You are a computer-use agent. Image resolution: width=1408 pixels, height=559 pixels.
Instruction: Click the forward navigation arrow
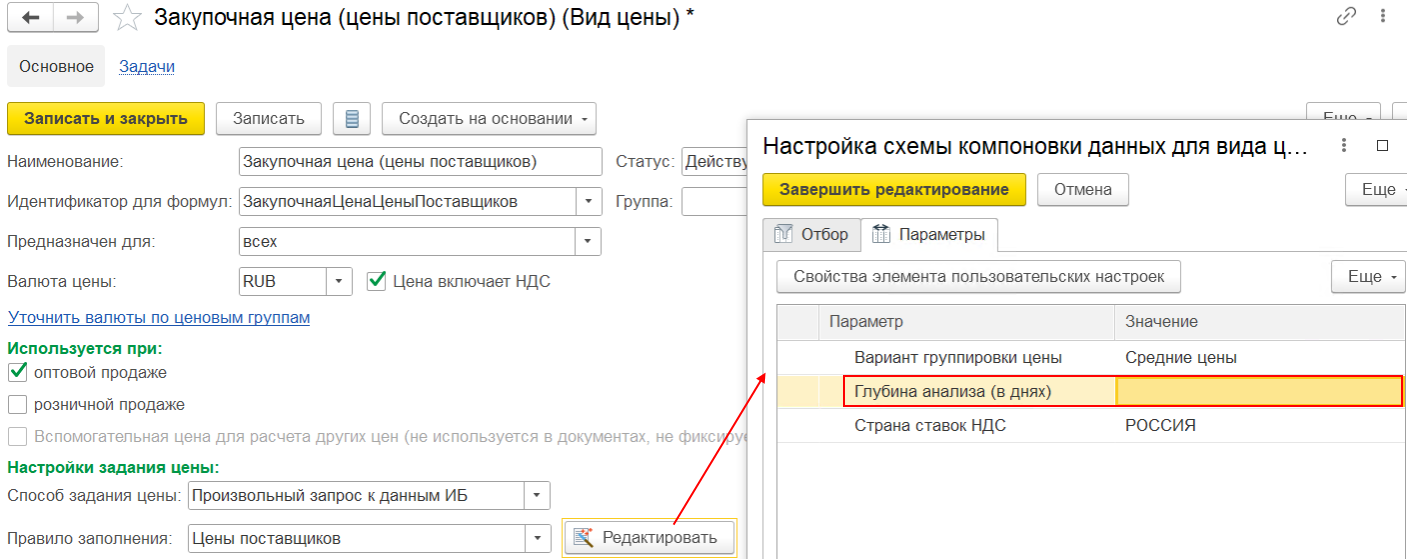(75, 17)
